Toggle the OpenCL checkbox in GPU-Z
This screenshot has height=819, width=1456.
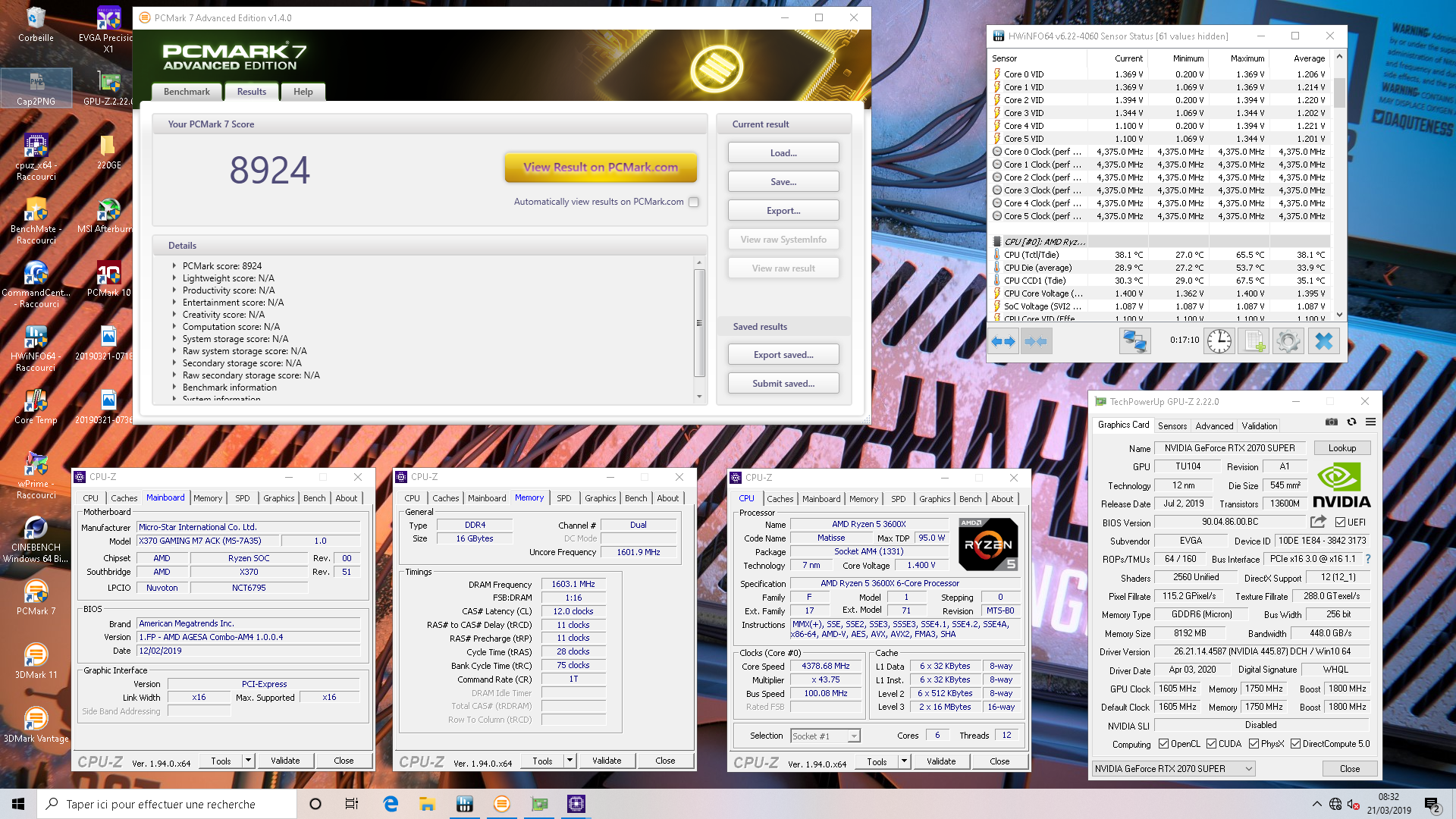tap(1163, 744)
